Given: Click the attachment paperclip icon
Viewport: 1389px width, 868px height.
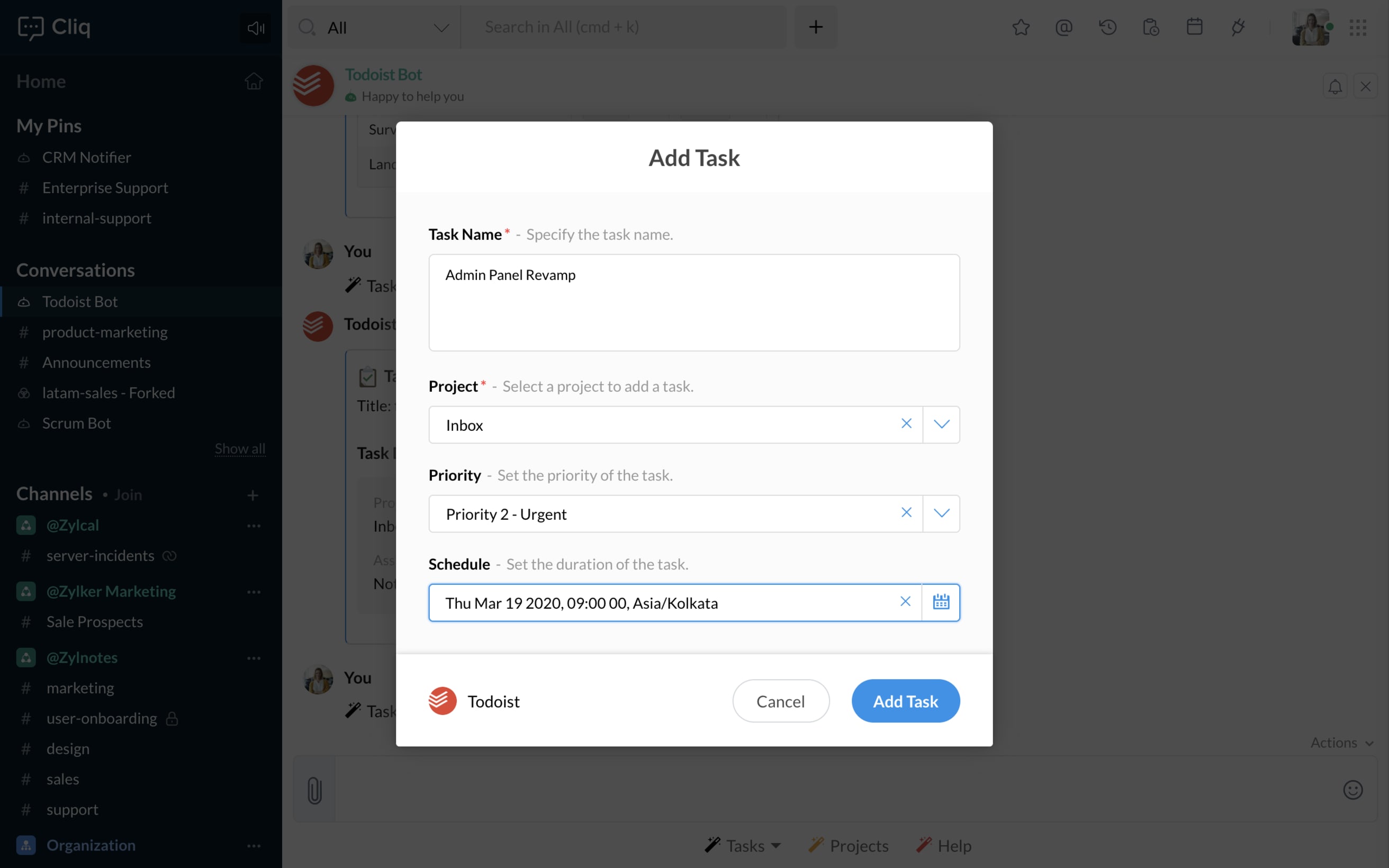Looking at the screenshot, I should pos(314,791).
